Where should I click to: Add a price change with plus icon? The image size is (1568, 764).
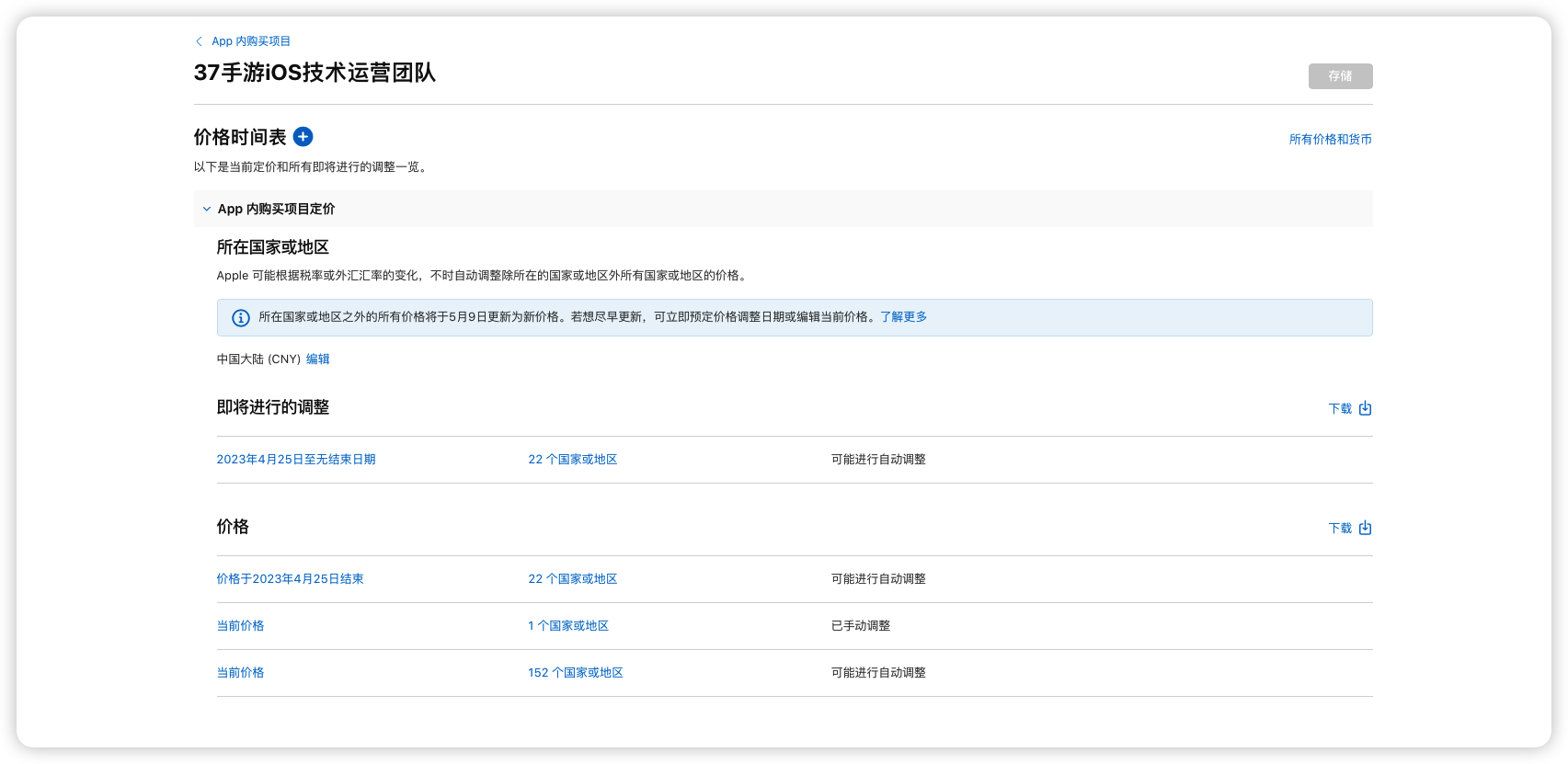tap(303, 137)
